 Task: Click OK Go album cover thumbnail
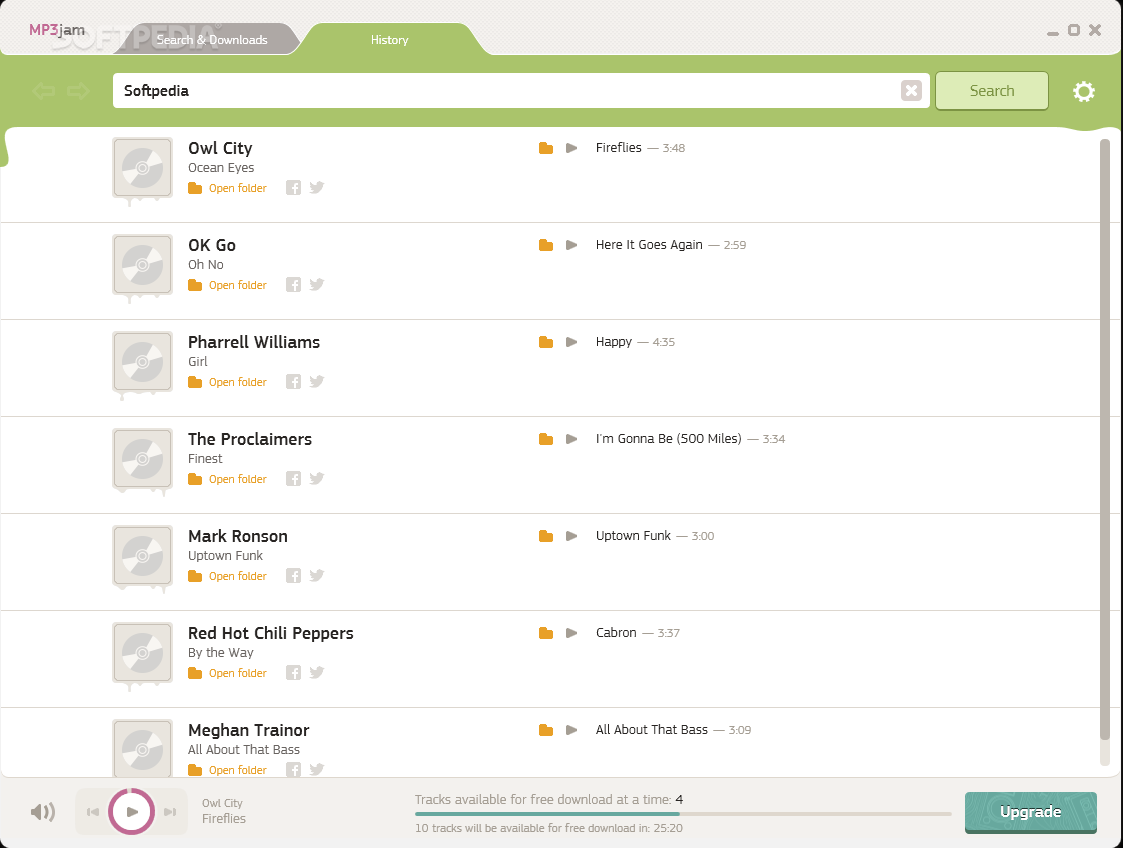pos(143,265)
